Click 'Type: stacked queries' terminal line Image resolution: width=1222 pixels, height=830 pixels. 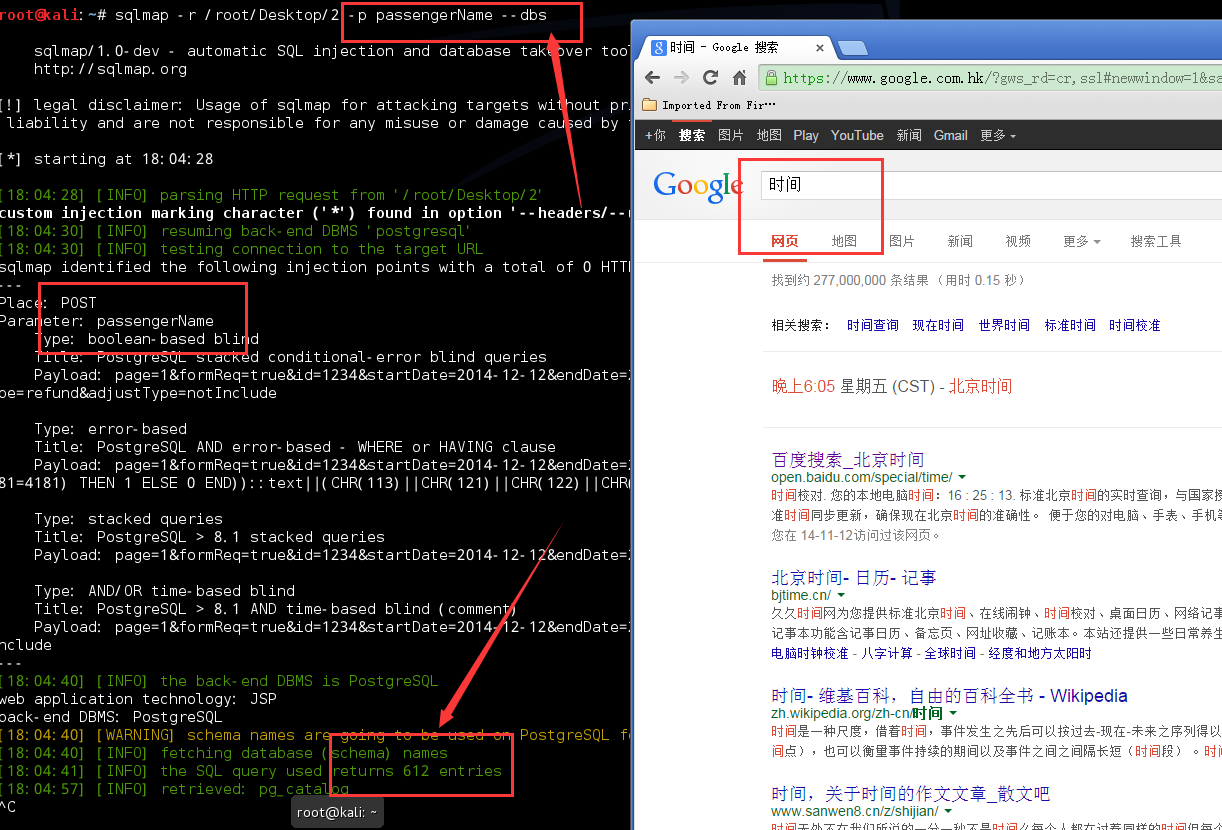click(128, 519)
